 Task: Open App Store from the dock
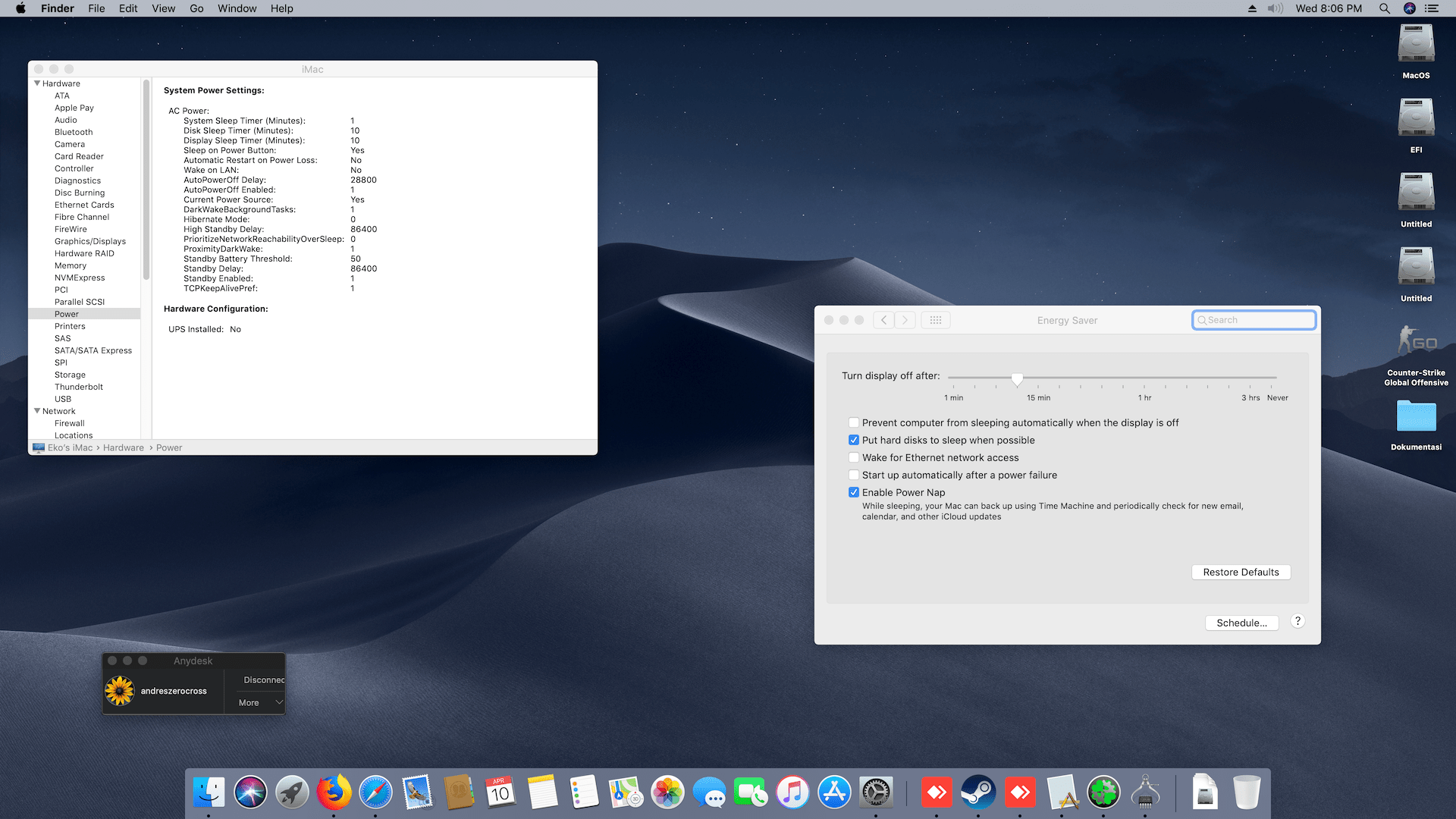834,793
